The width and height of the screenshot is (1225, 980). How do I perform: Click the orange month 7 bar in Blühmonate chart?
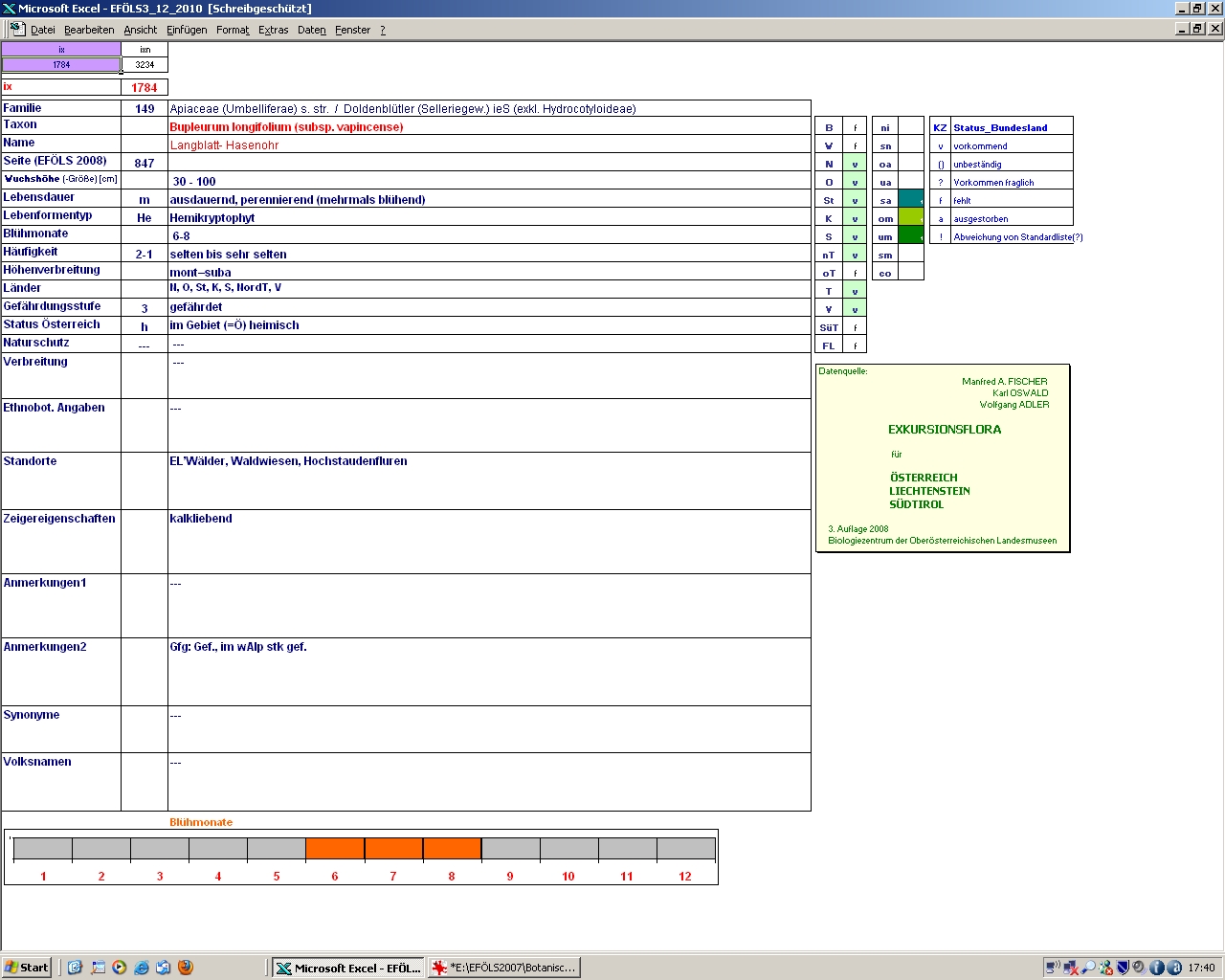tap(393, 849)
